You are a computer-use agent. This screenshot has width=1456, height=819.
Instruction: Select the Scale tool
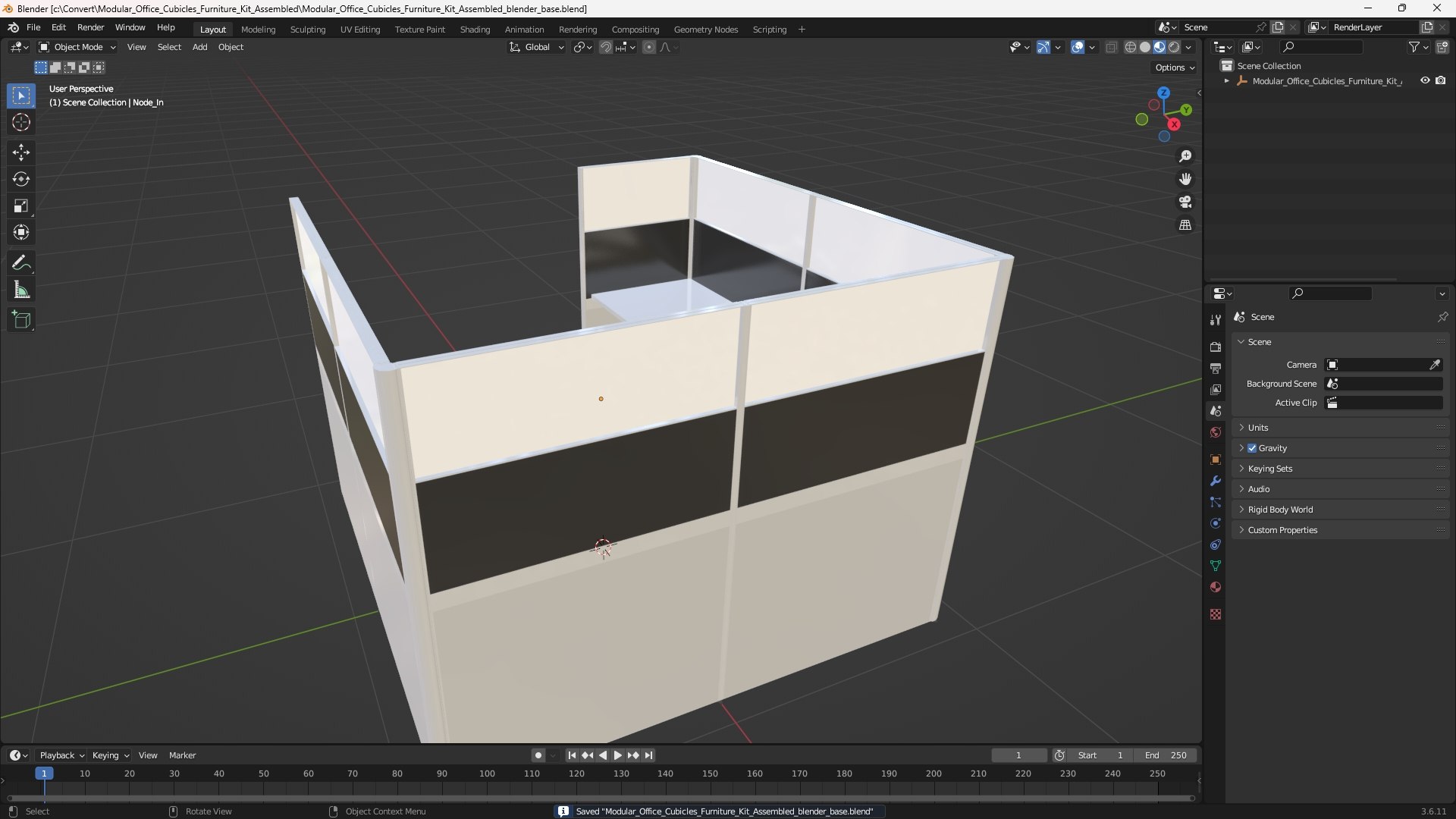click(21, 206)
